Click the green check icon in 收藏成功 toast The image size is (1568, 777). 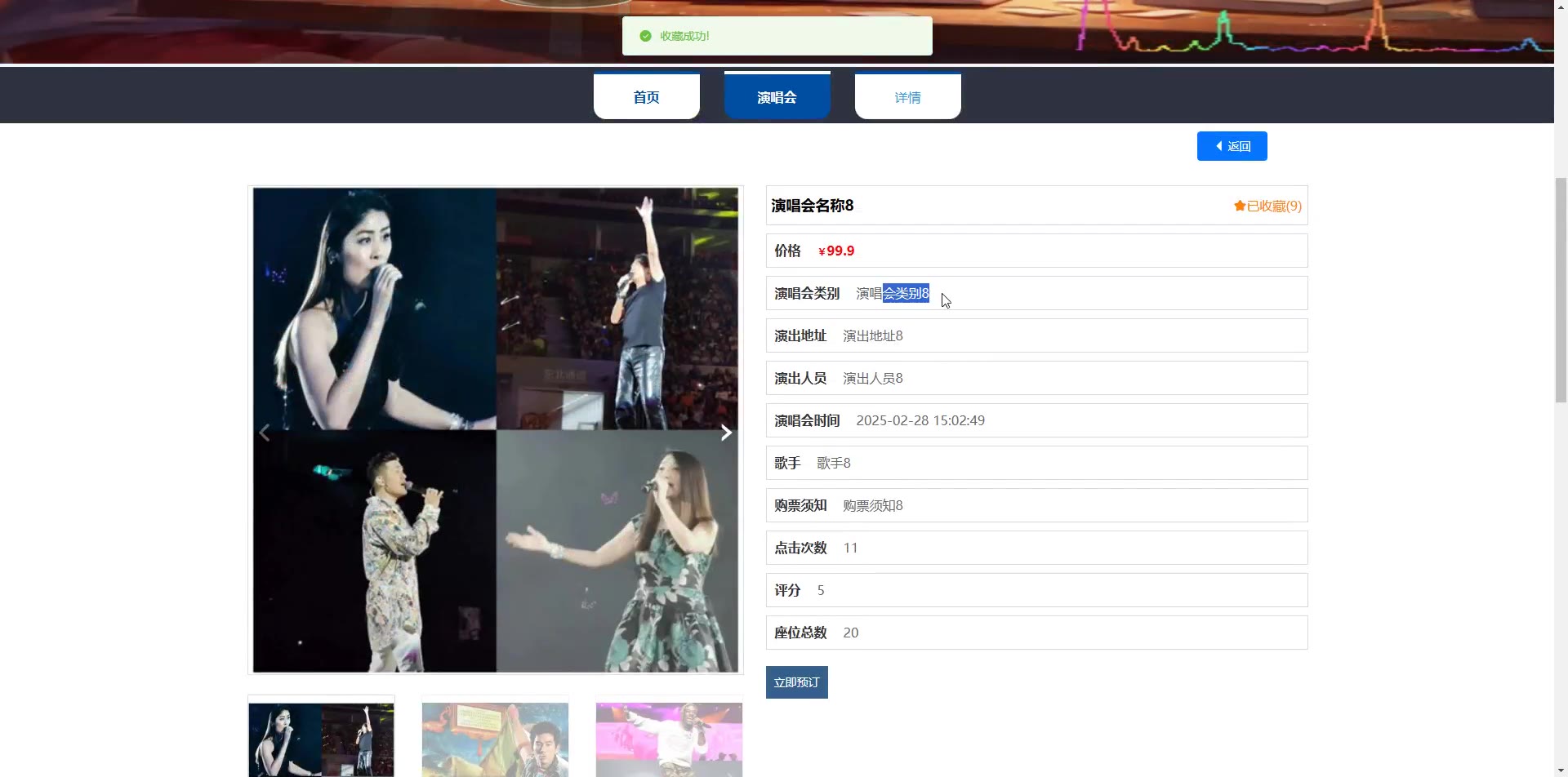click(x=645, y=36)
